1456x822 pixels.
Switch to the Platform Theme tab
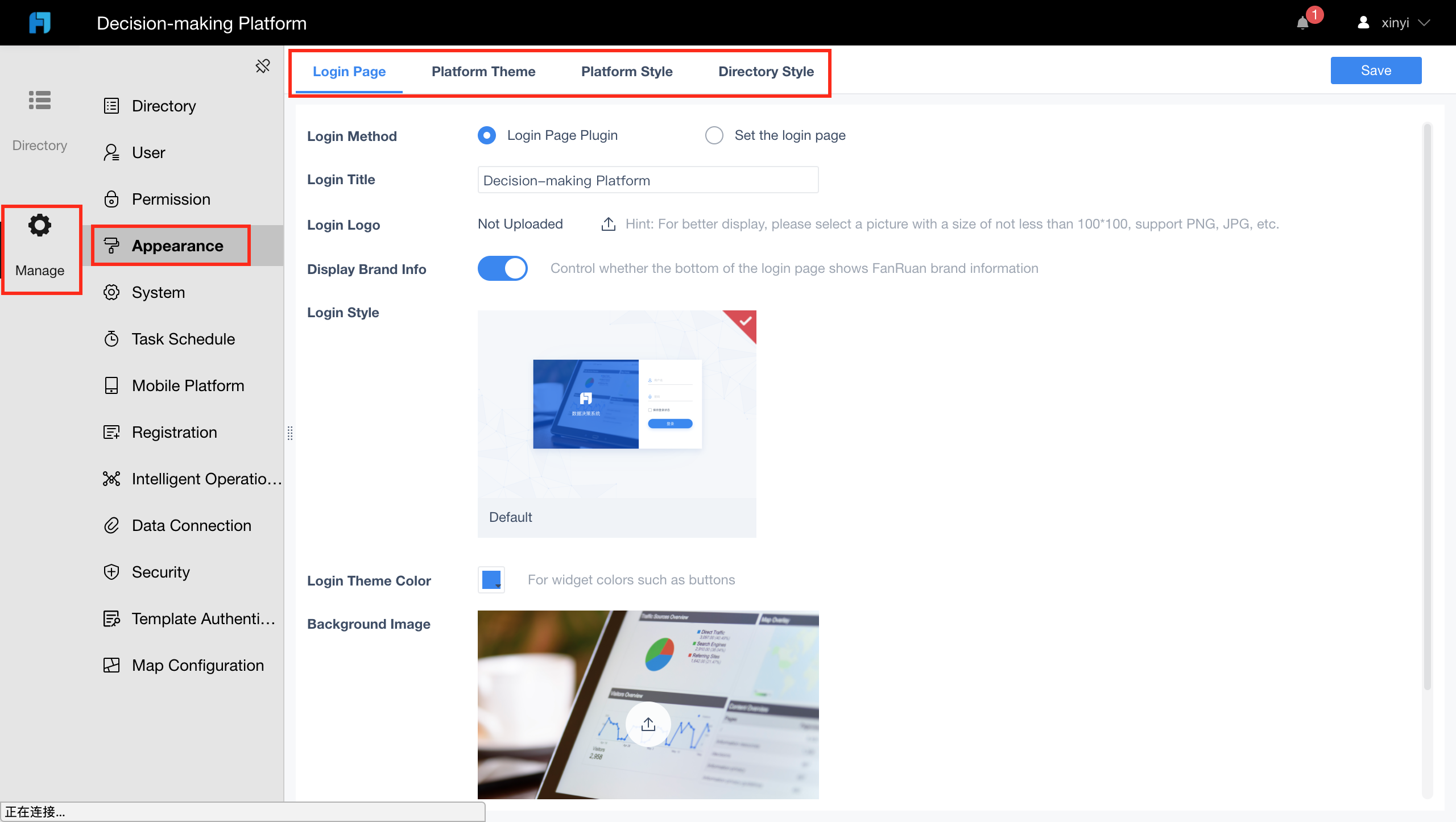point(483,72)
